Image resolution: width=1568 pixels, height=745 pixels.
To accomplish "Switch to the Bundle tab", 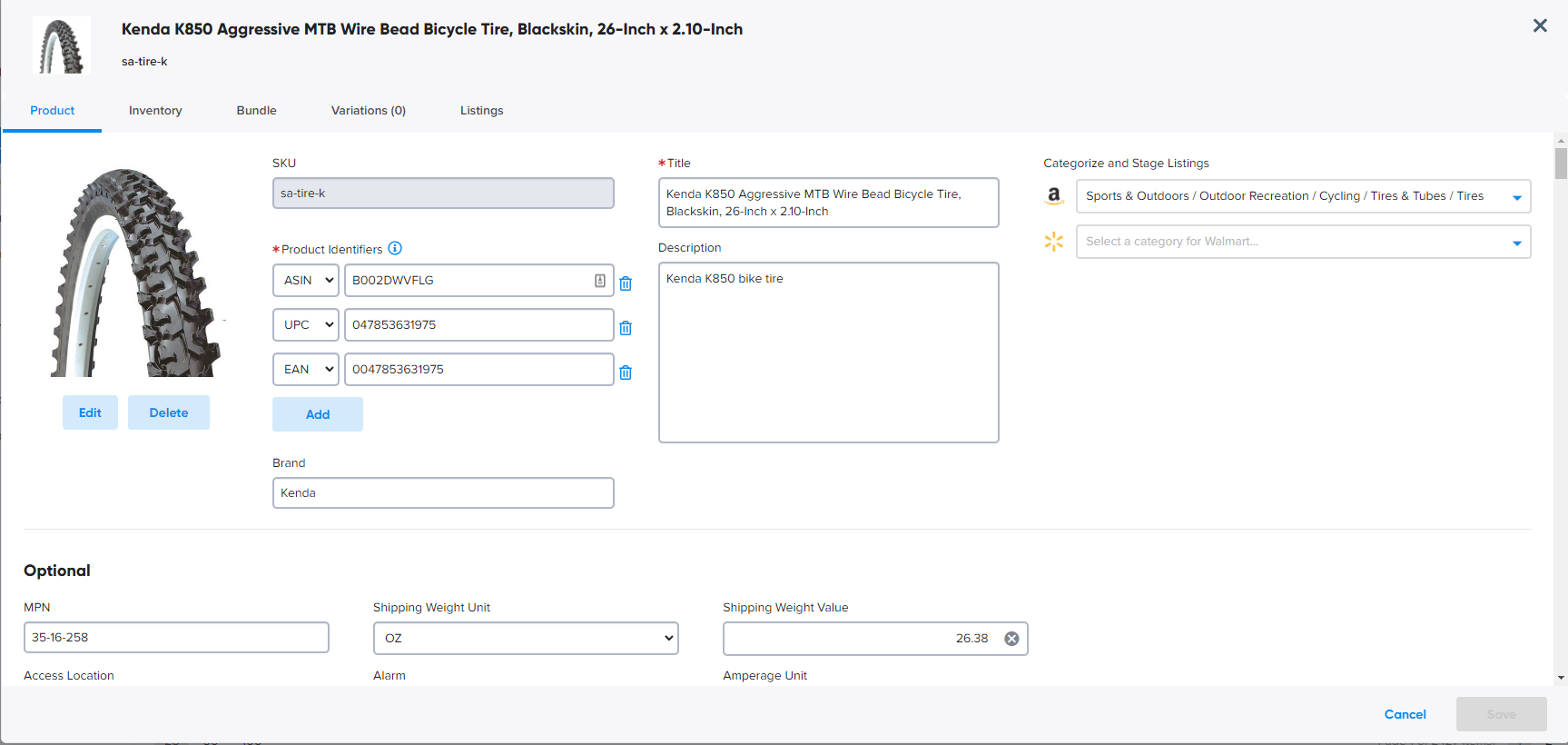I will [257, 111].
